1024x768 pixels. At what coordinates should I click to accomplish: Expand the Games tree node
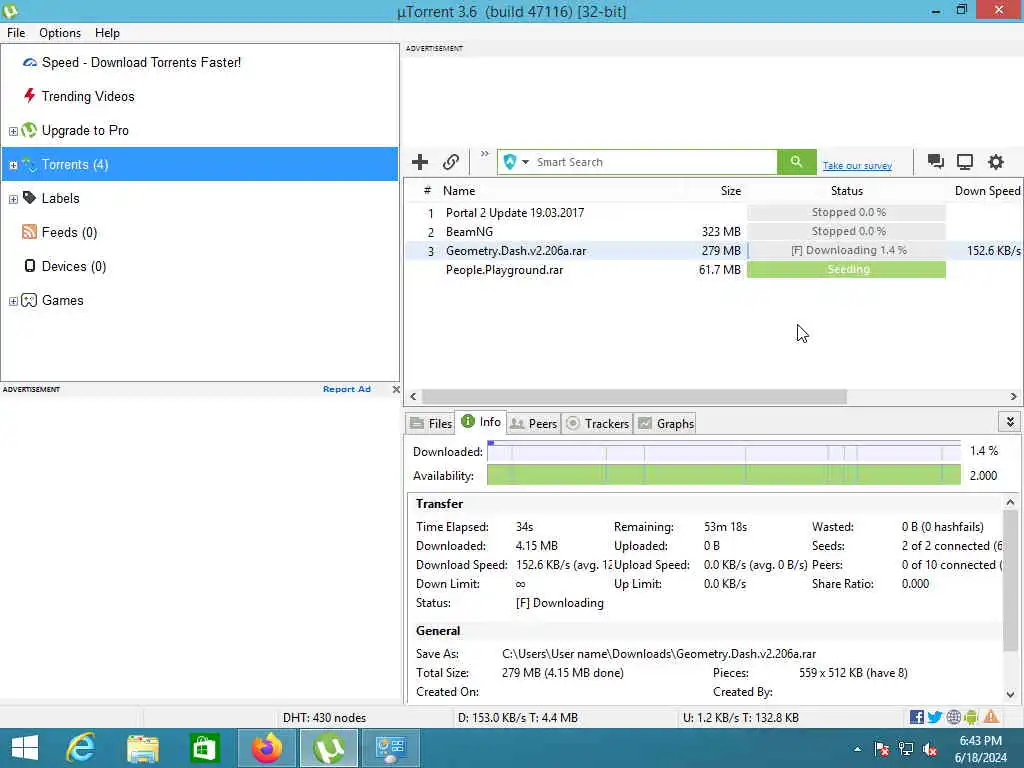tap(13, 301)
